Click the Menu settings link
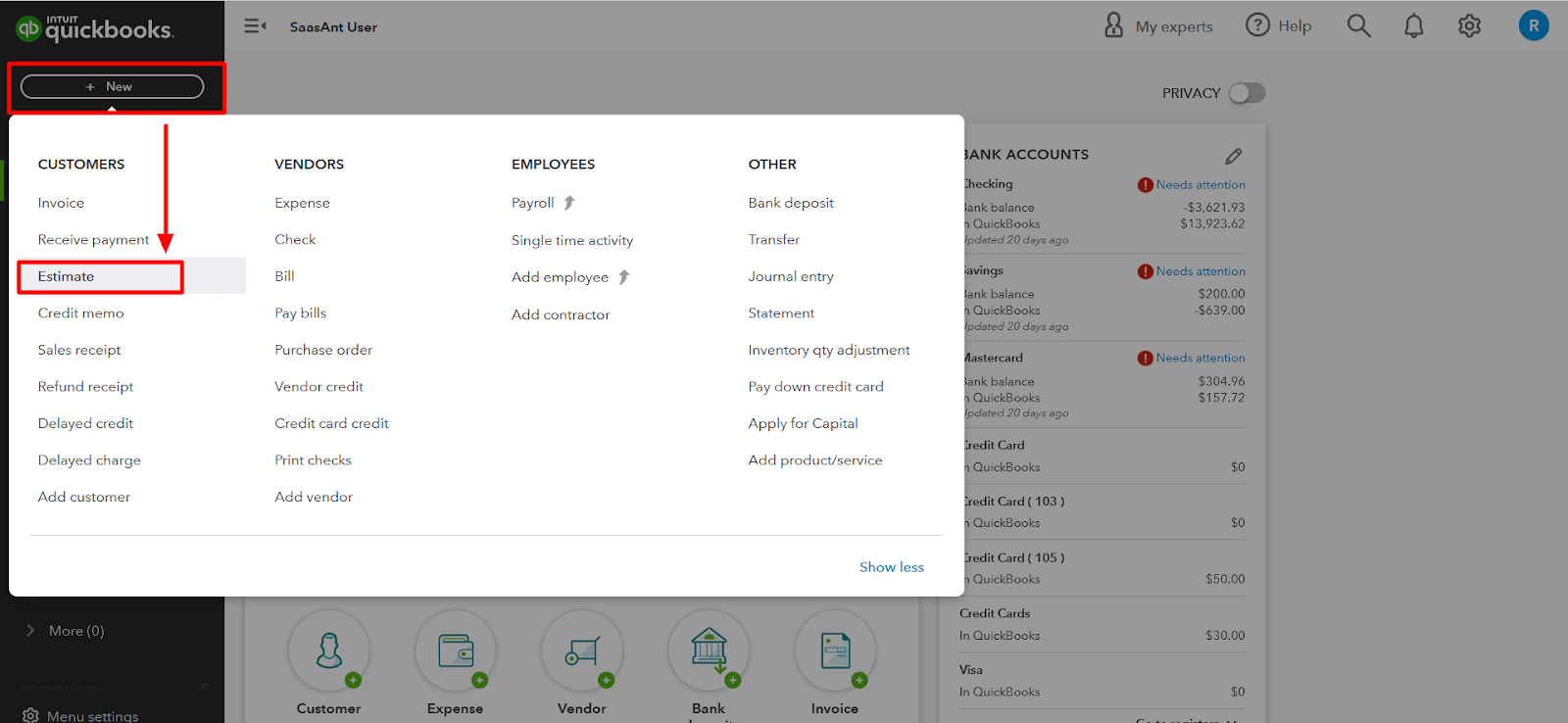Image resolution: width=1568 pixels, height=723 pixels. tap(93, 716)
